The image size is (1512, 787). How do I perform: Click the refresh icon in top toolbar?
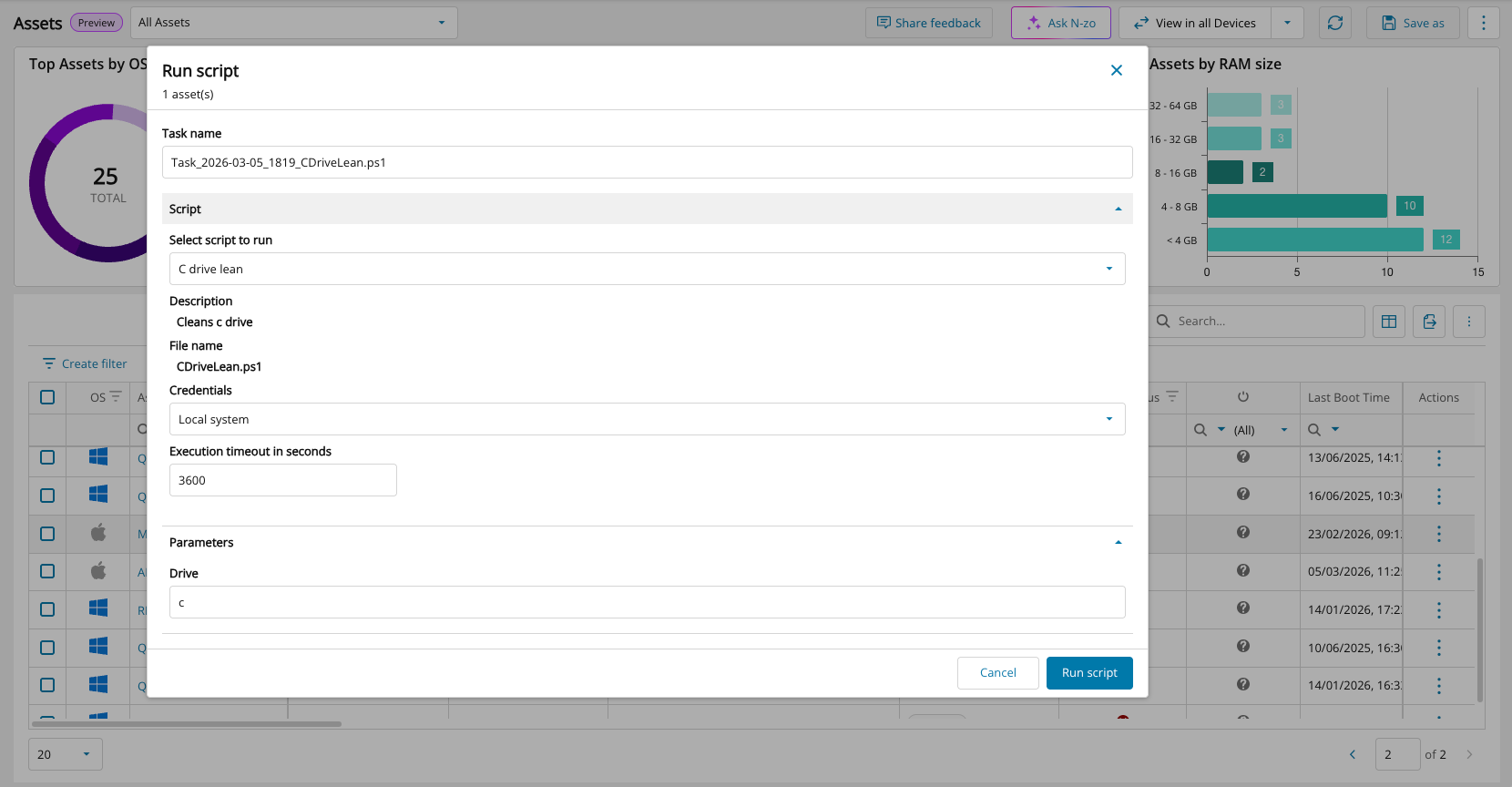click(x=1334, y=23)
